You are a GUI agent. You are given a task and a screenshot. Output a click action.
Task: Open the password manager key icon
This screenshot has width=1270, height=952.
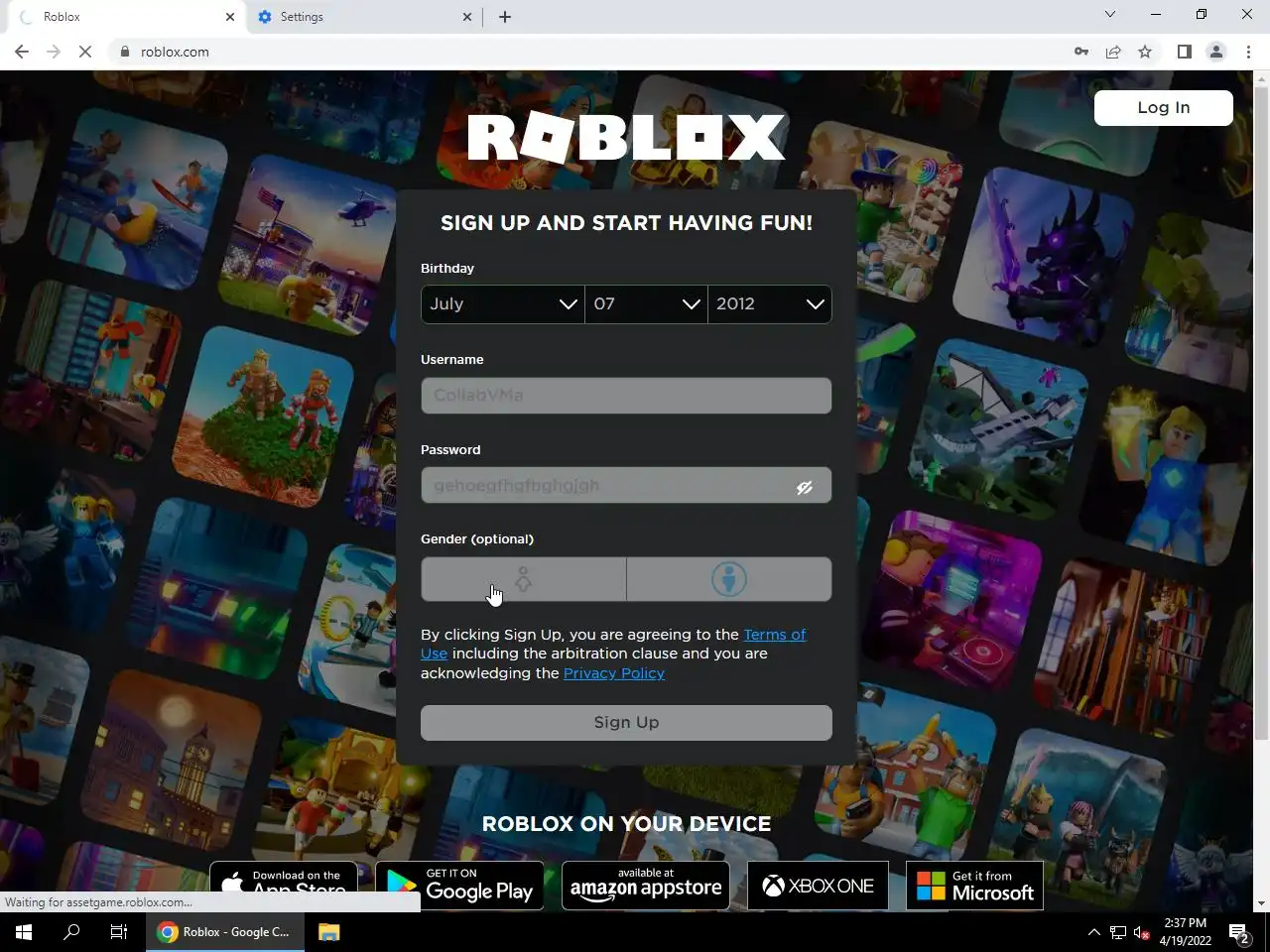1081,52
